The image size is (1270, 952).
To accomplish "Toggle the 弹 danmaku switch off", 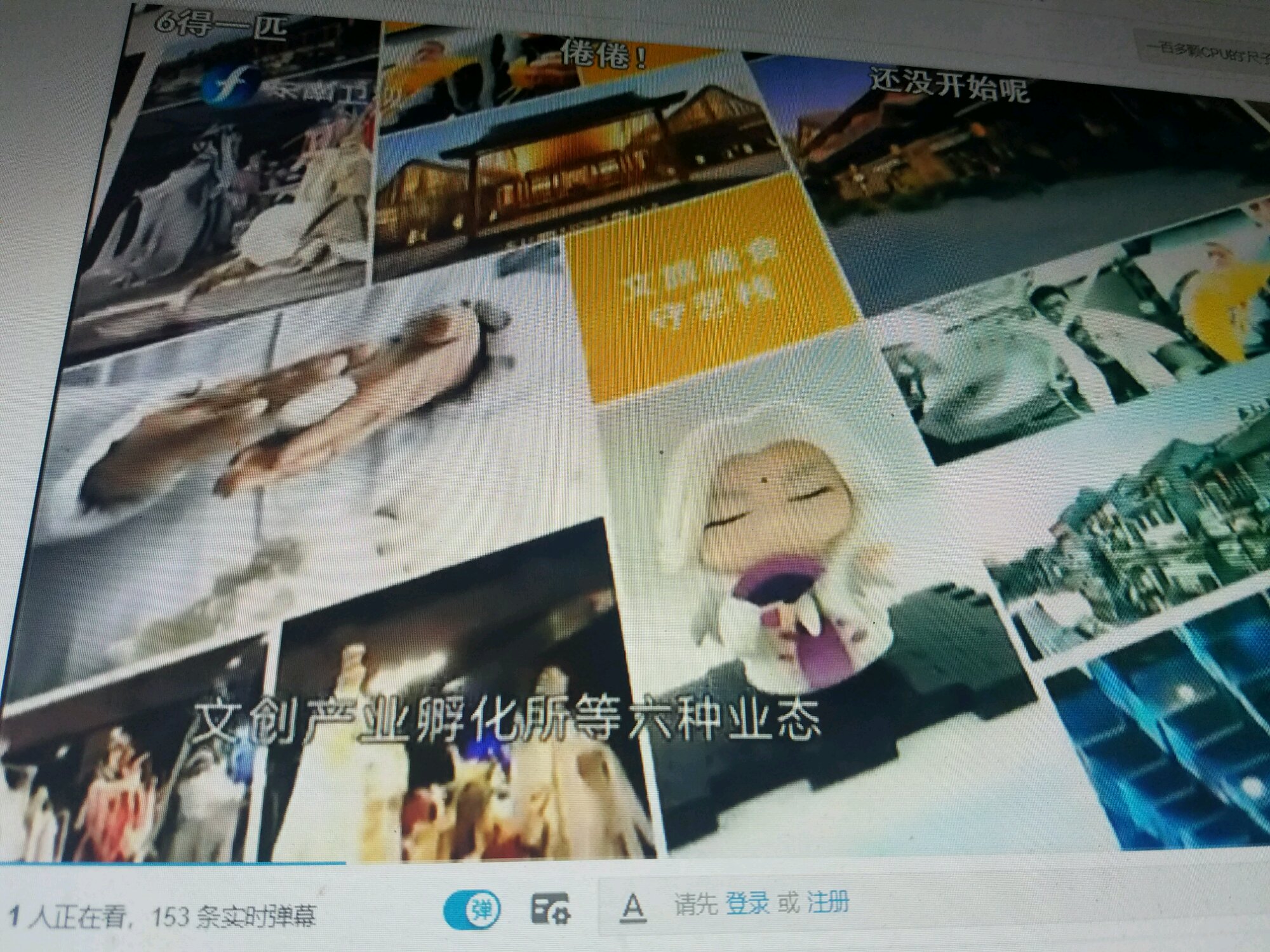I will pos(471,910).
